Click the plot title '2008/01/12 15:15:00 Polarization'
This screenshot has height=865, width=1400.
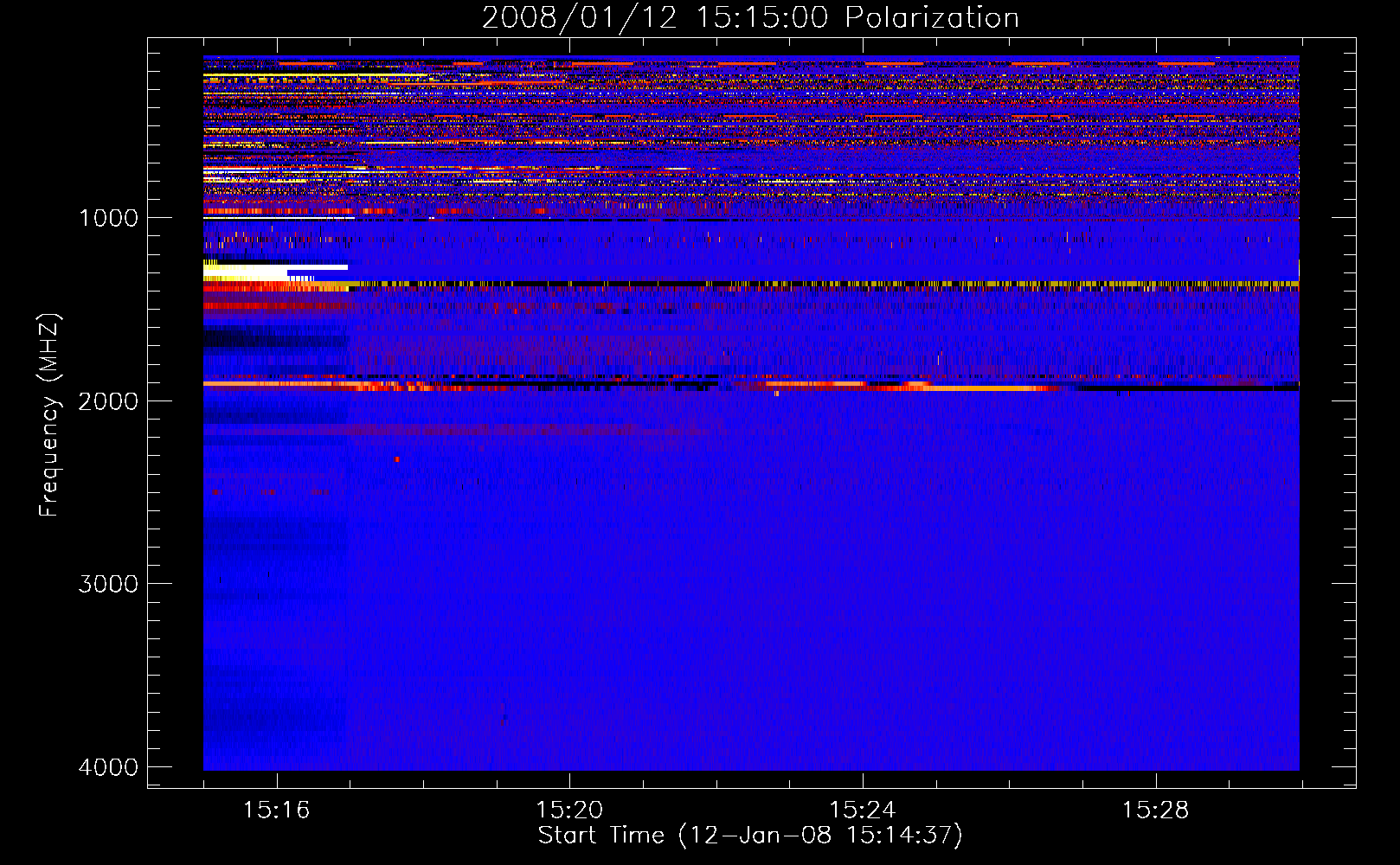[750, 18]
